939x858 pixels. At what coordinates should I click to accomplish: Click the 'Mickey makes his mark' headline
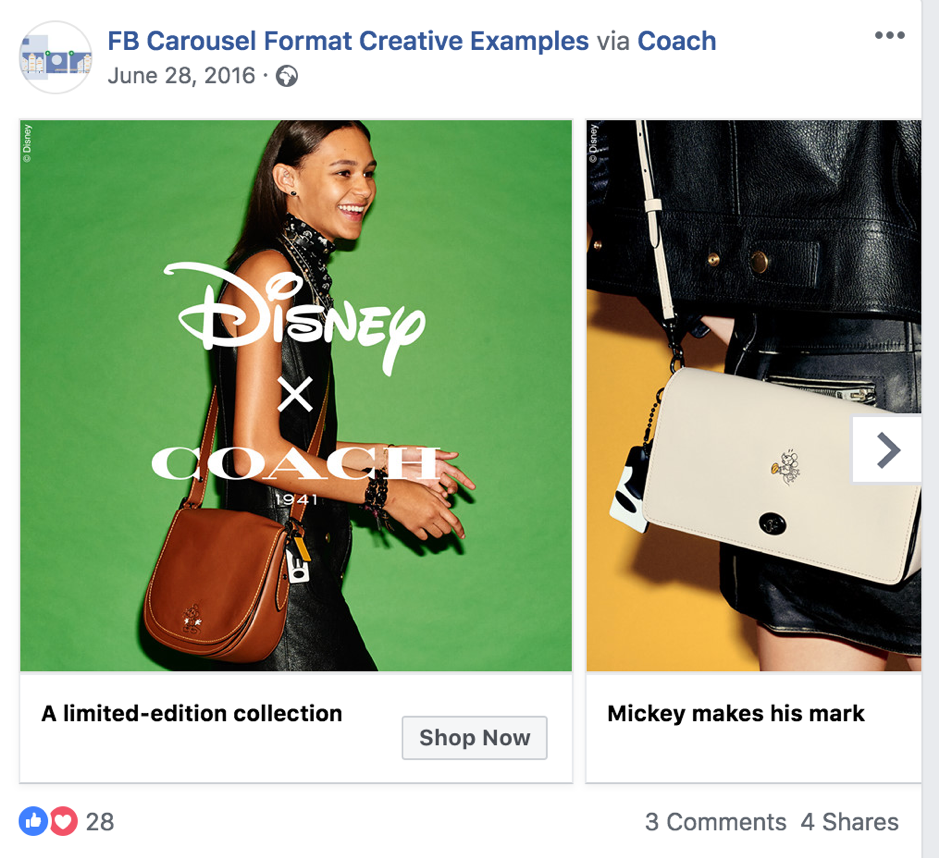click(736, 713)
